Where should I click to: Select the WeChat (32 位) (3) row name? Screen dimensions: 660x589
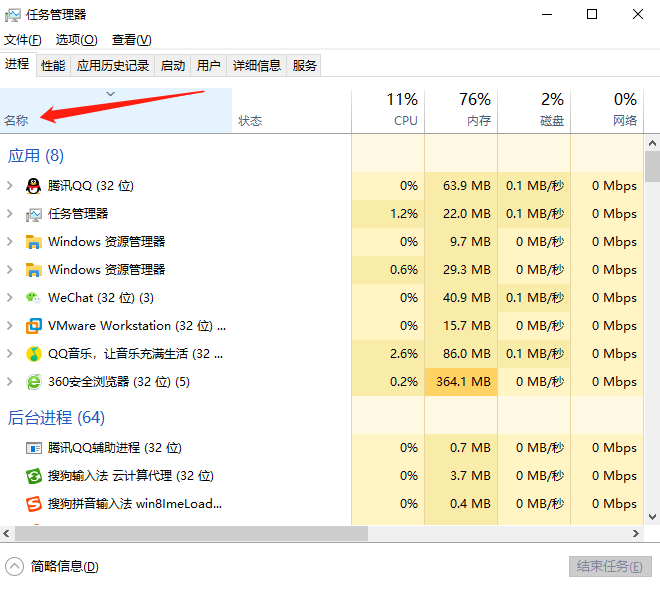pyautogui.click(x=101, y=298)
